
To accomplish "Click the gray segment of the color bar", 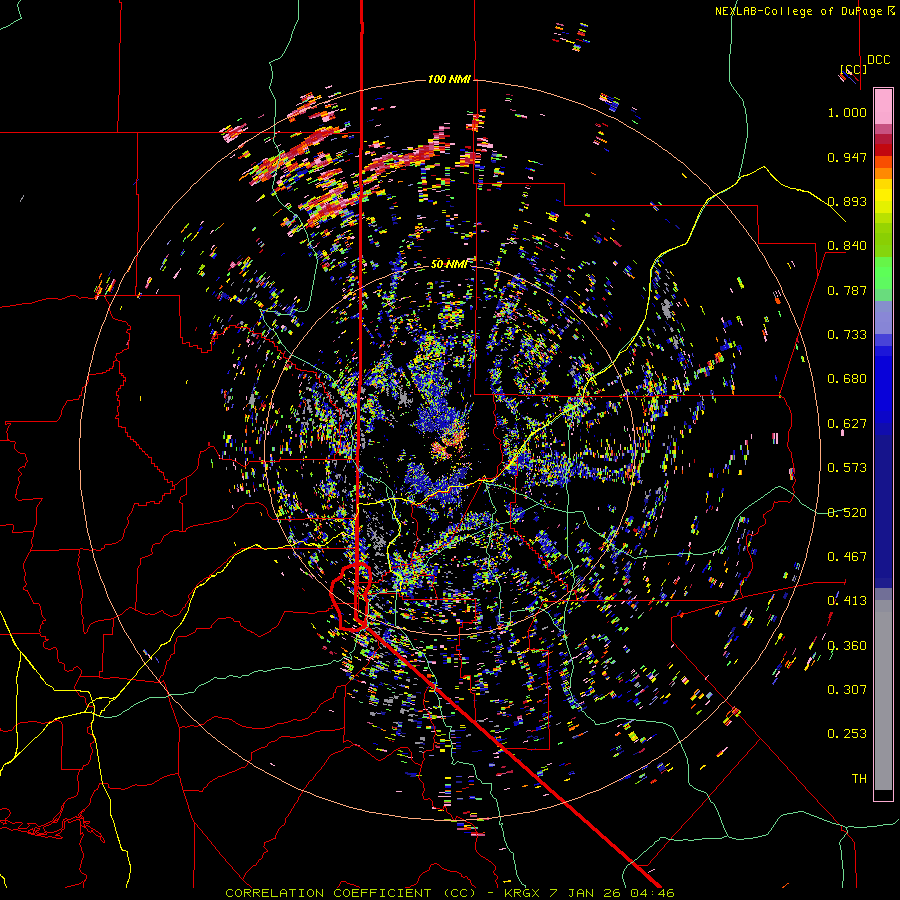I will (x=883, y=695).
